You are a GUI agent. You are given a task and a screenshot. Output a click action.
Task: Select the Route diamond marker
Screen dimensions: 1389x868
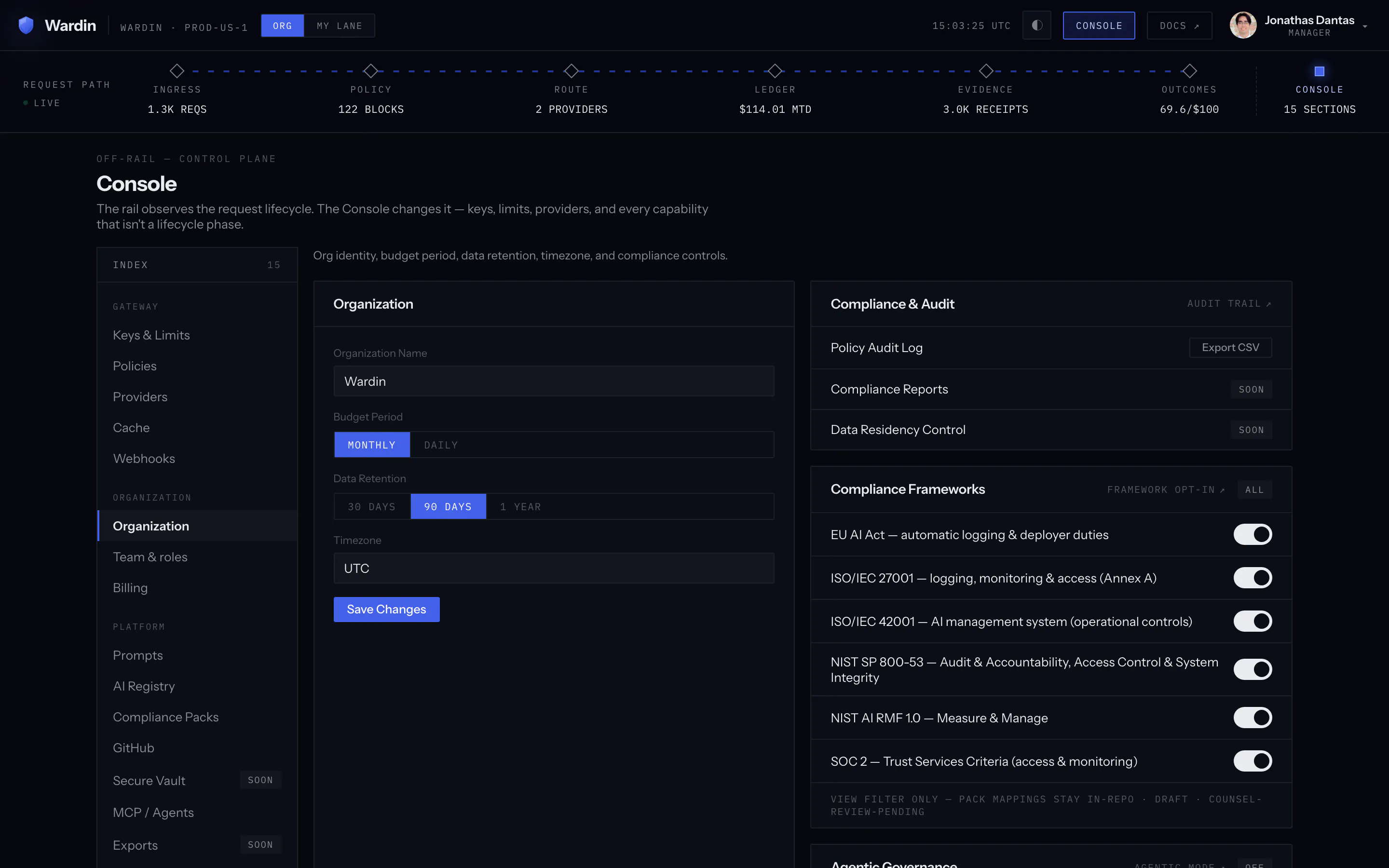[x=571, y=70]
